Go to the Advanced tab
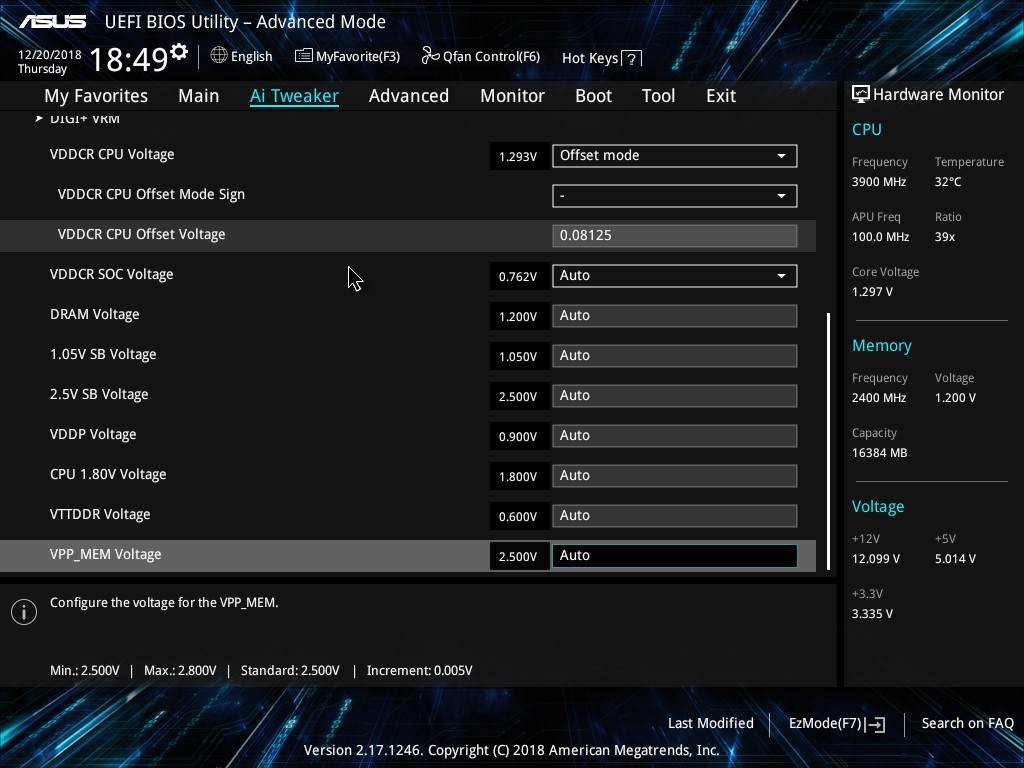The image size is (1024, 768). click(409, 96)
